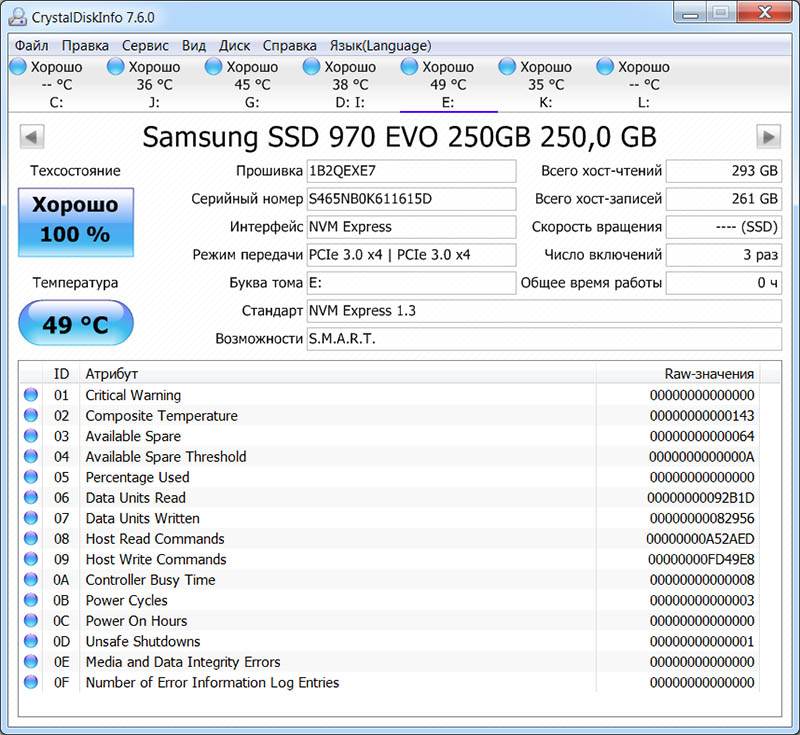
Task: Select disk C: status orb
Action: click(18, 67)
